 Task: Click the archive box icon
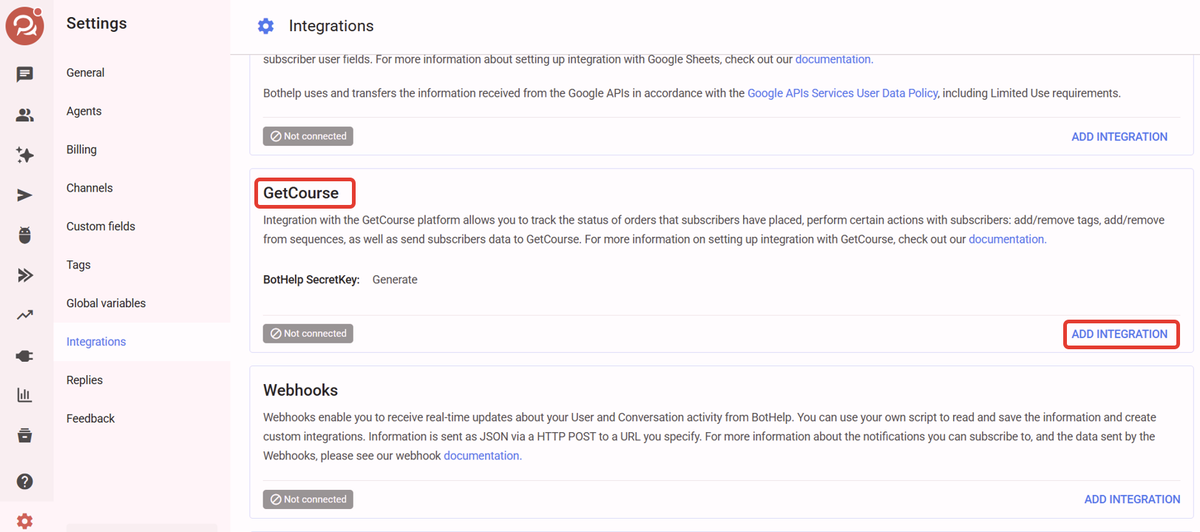tap(25, 435)
